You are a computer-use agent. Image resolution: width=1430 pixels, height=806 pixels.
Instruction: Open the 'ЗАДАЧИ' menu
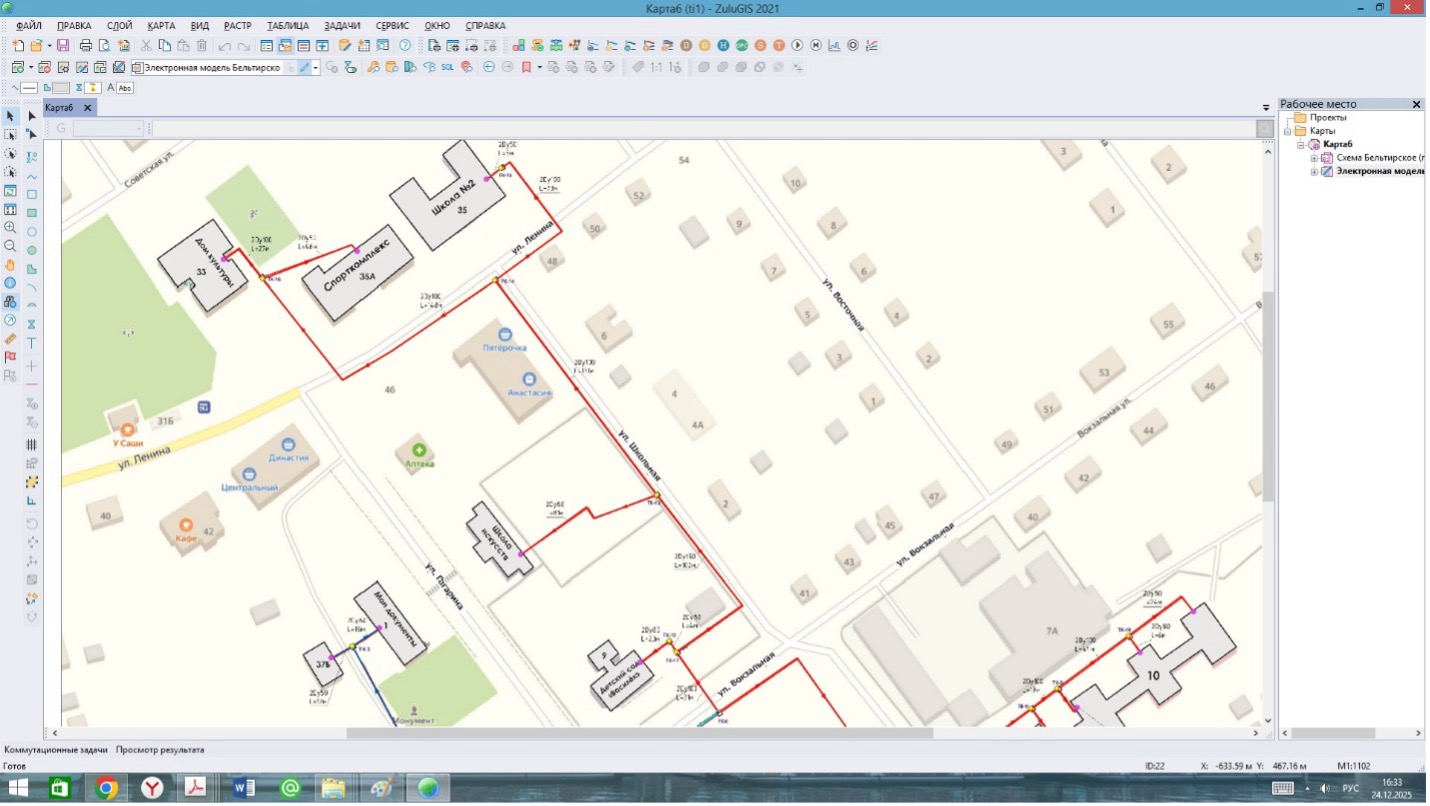(342, 25)
